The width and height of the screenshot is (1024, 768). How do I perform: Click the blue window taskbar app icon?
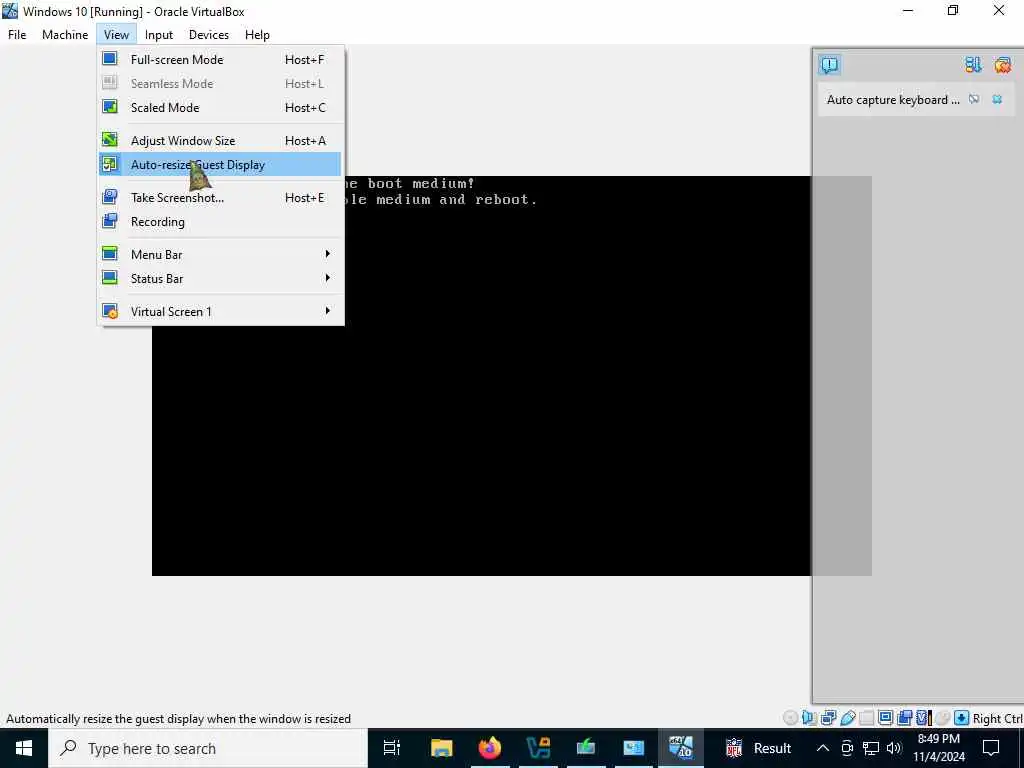click(633, 748)
